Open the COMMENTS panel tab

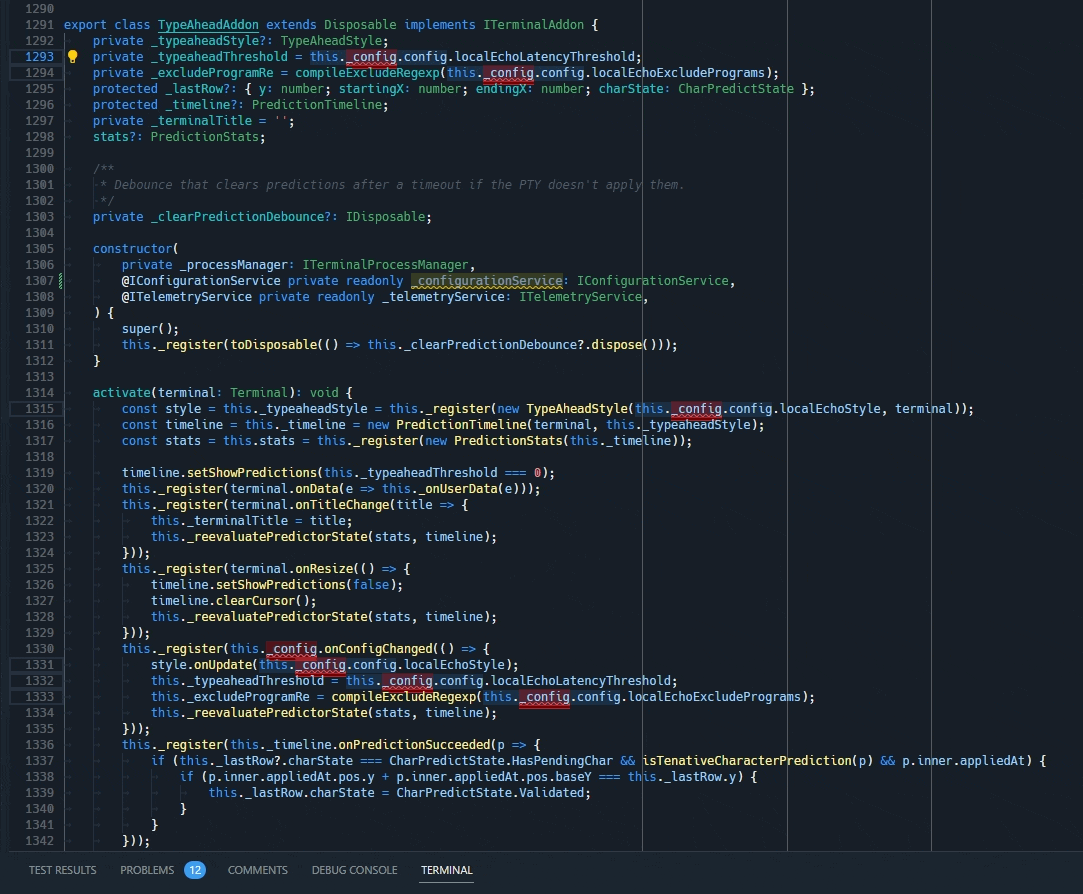[x=258, y=870]
